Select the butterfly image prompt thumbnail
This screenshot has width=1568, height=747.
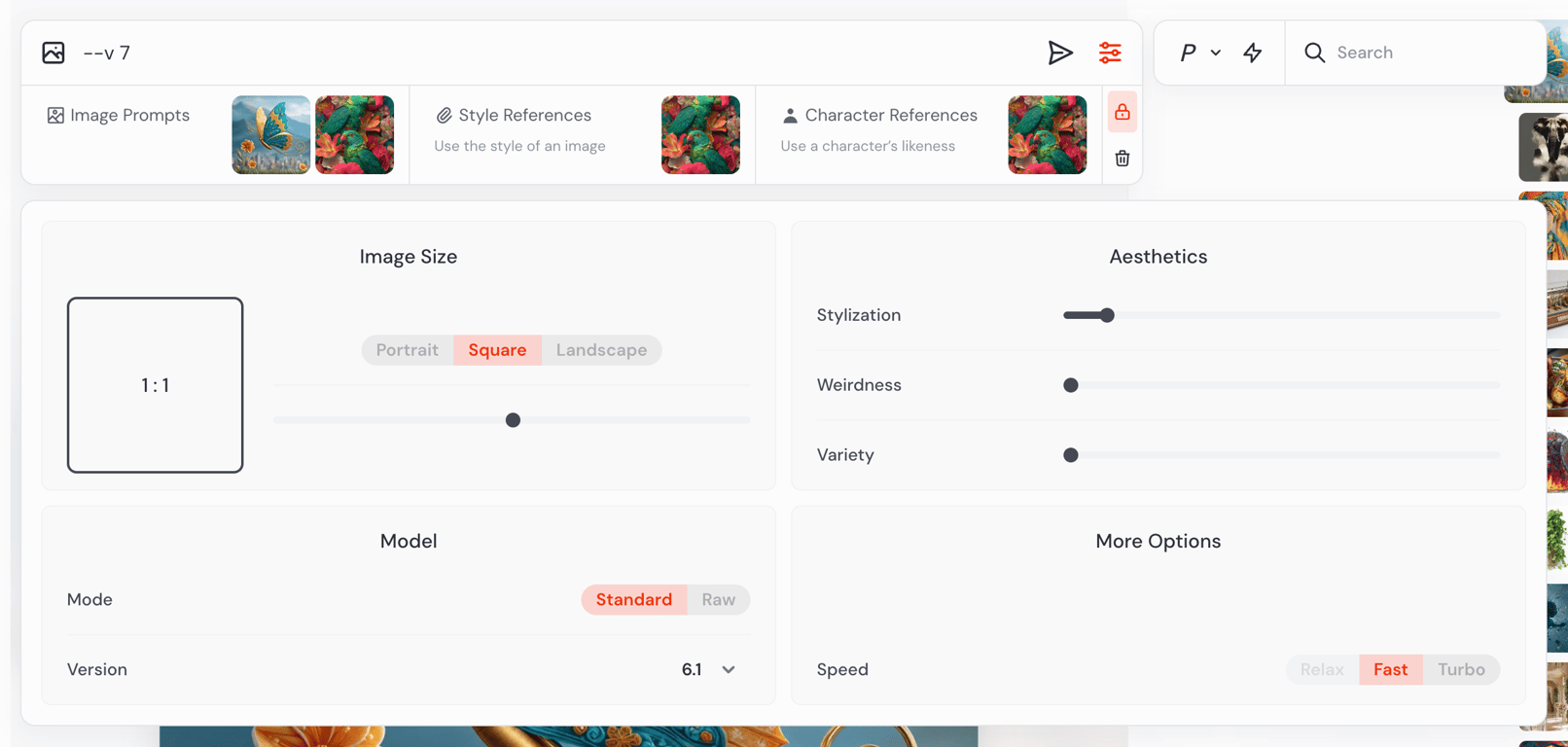[271, 135]
